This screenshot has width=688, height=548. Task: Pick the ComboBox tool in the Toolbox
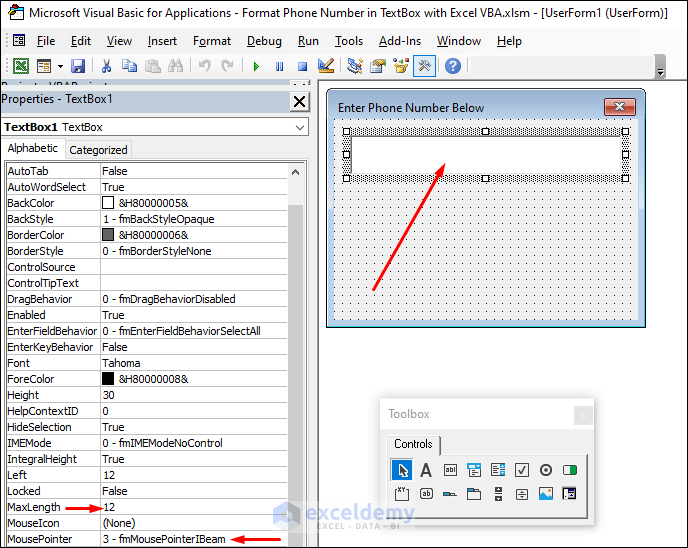coord(474,470)
